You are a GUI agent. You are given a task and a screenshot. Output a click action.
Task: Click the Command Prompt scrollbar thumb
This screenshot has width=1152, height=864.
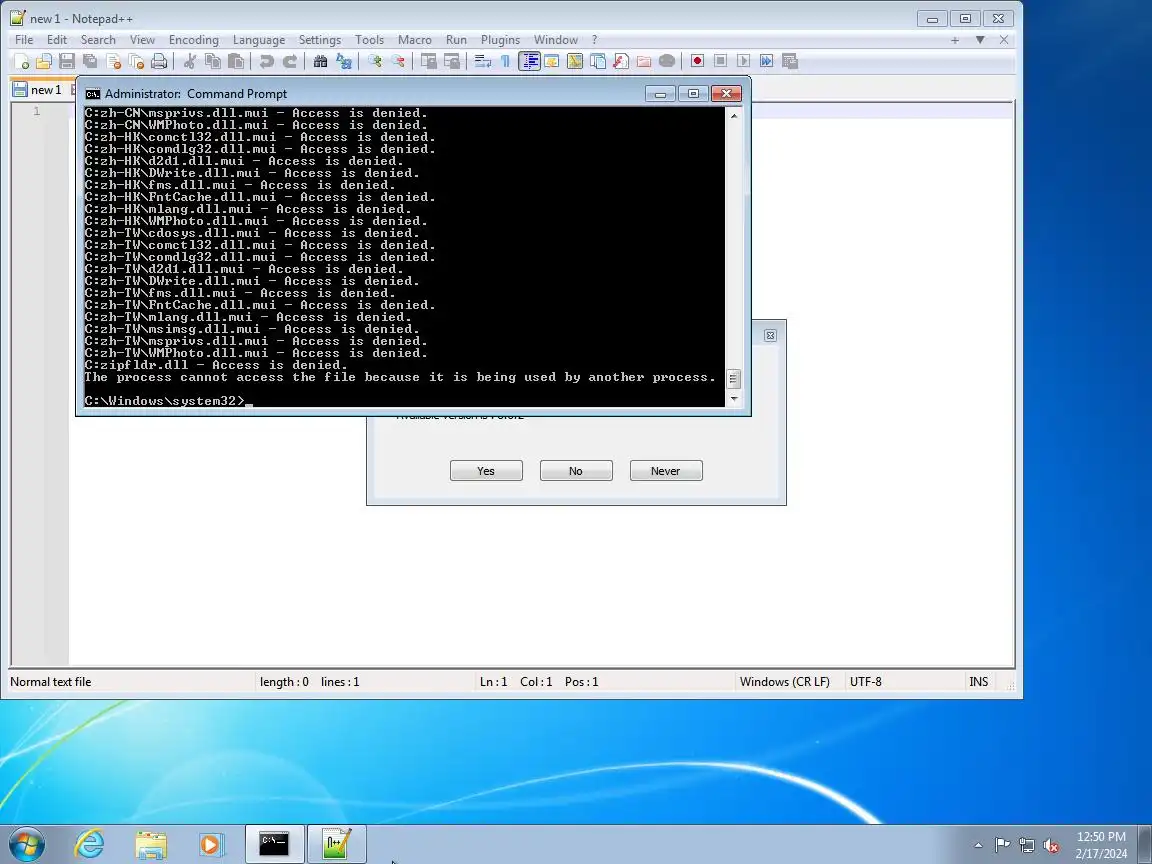pos(733,379)
